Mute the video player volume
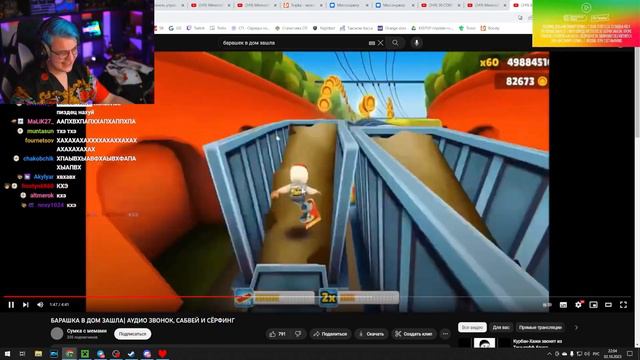 40,304
